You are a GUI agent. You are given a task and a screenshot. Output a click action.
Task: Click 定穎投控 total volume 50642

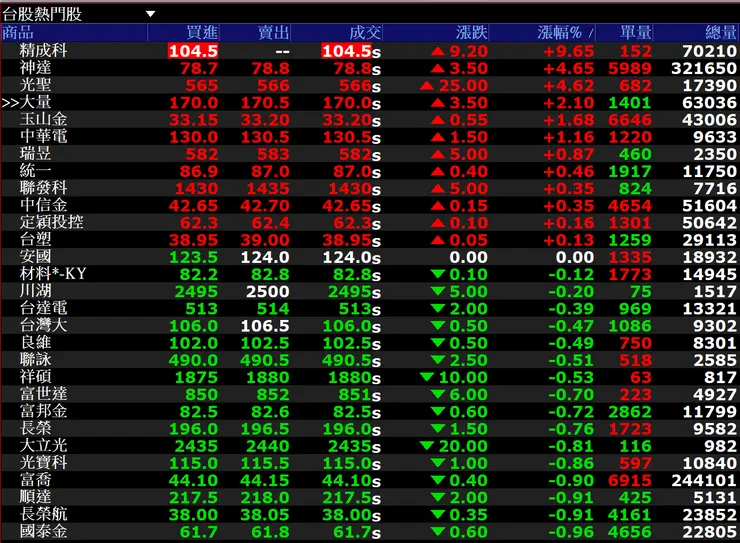[709, 223]
